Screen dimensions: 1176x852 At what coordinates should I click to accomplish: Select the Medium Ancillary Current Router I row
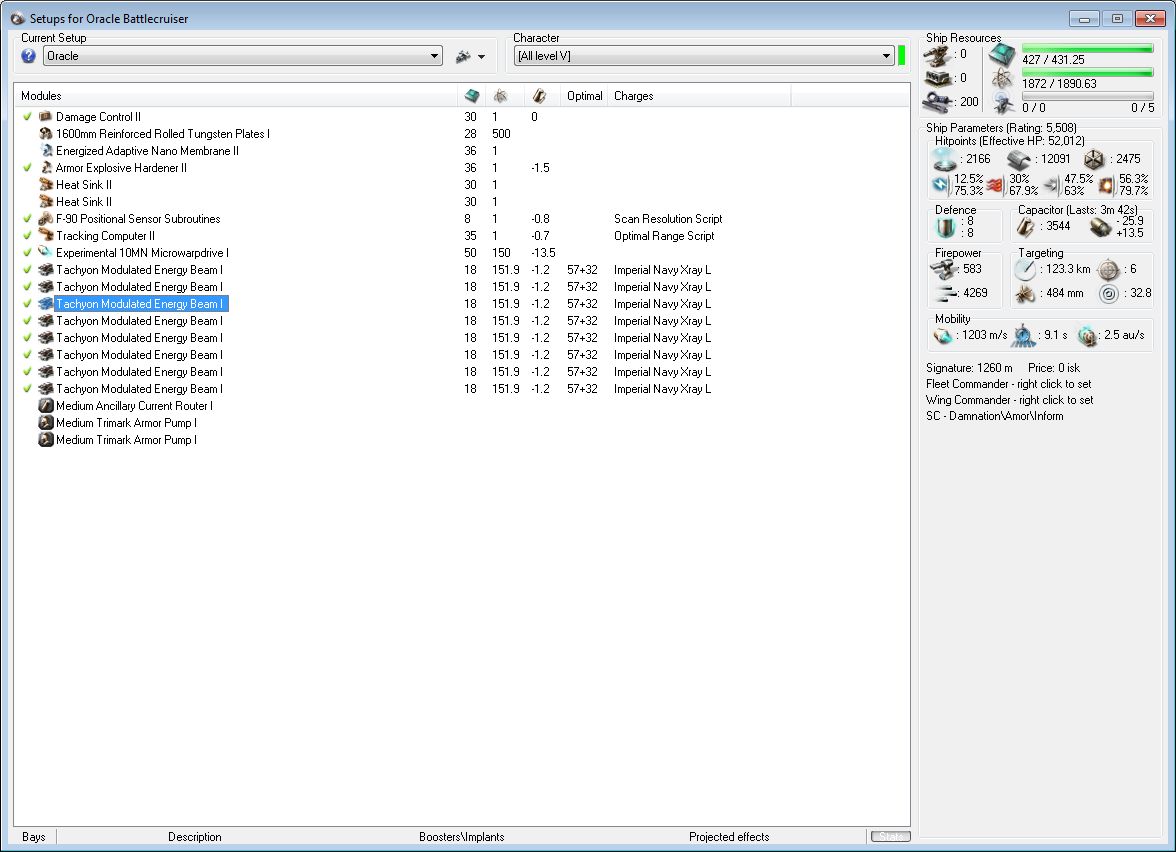tap(461, 406)
